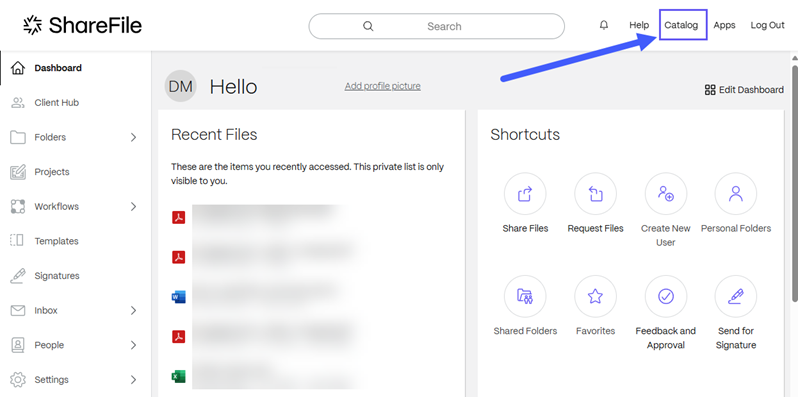Click the page vertical scrollbar
Screen dimensions: 799x397
795,182
